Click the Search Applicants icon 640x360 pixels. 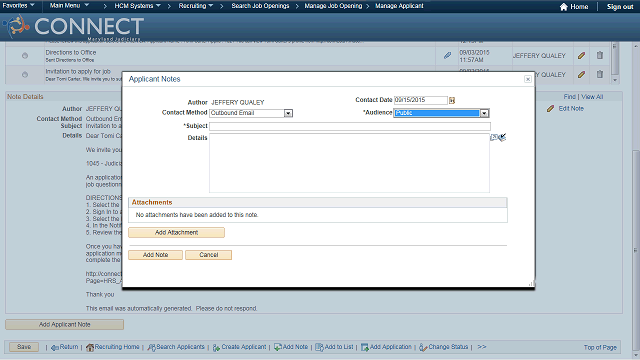pos(151,347)
